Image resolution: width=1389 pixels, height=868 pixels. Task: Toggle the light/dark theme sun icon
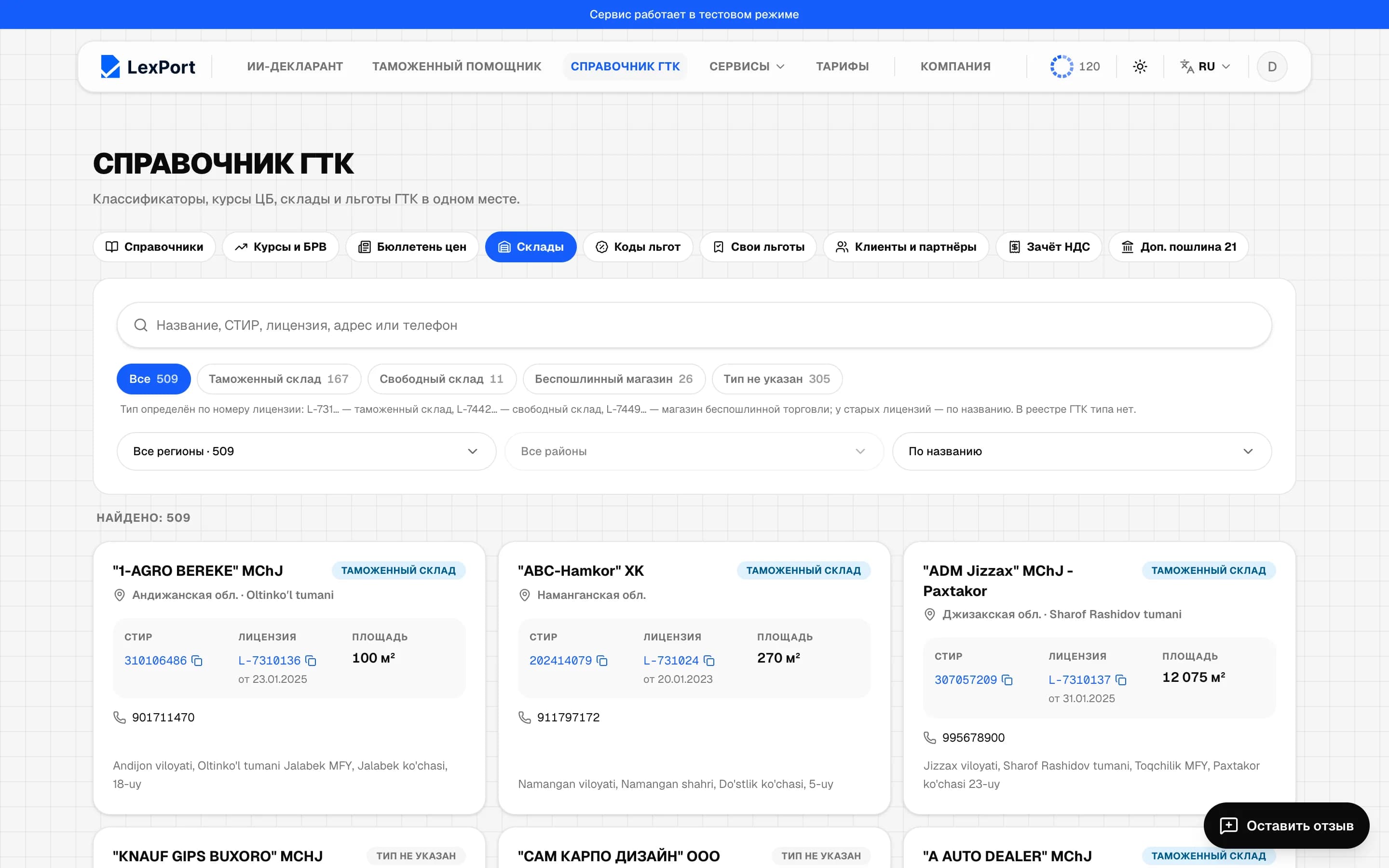(x=1140, y=67)
